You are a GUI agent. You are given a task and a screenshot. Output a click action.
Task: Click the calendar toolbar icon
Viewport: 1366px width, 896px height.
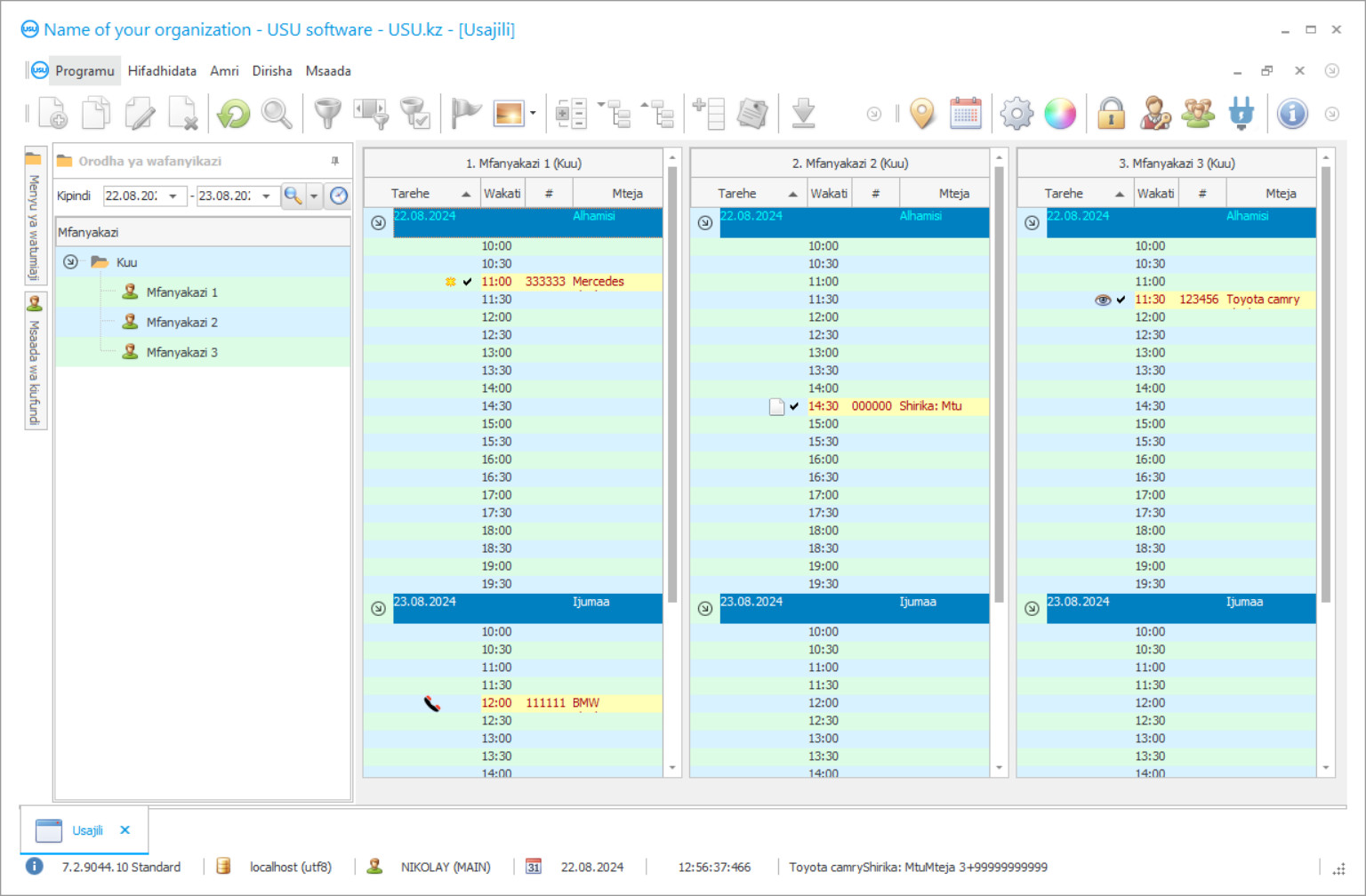point(966,114)
